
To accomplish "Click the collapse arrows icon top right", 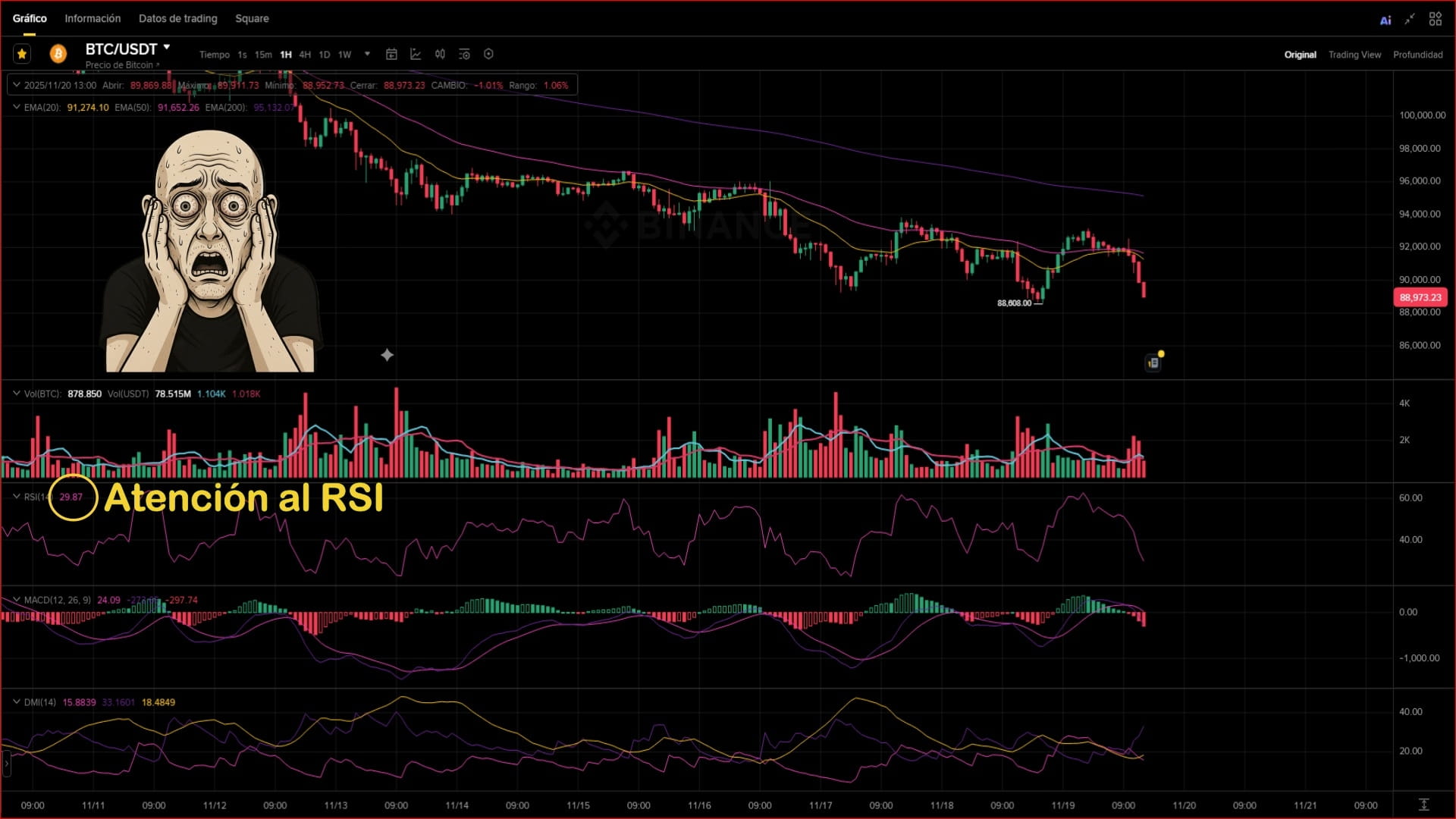I will [1410, 19].
